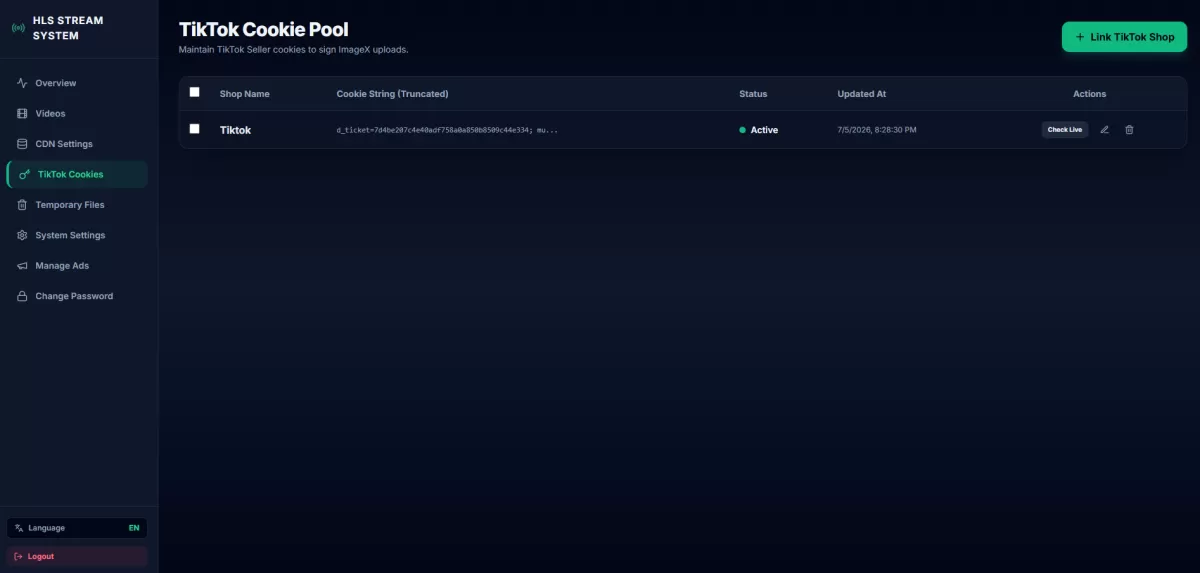Screen dimensions: 1200x573
Task: Click the Shop Name column header
Action: point(245,94)
